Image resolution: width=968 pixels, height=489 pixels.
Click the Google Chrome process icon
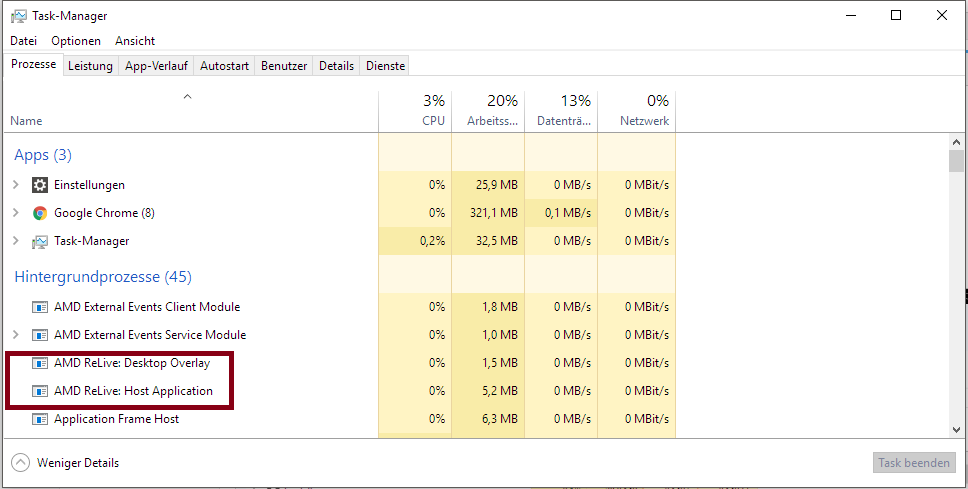(40, 213)
